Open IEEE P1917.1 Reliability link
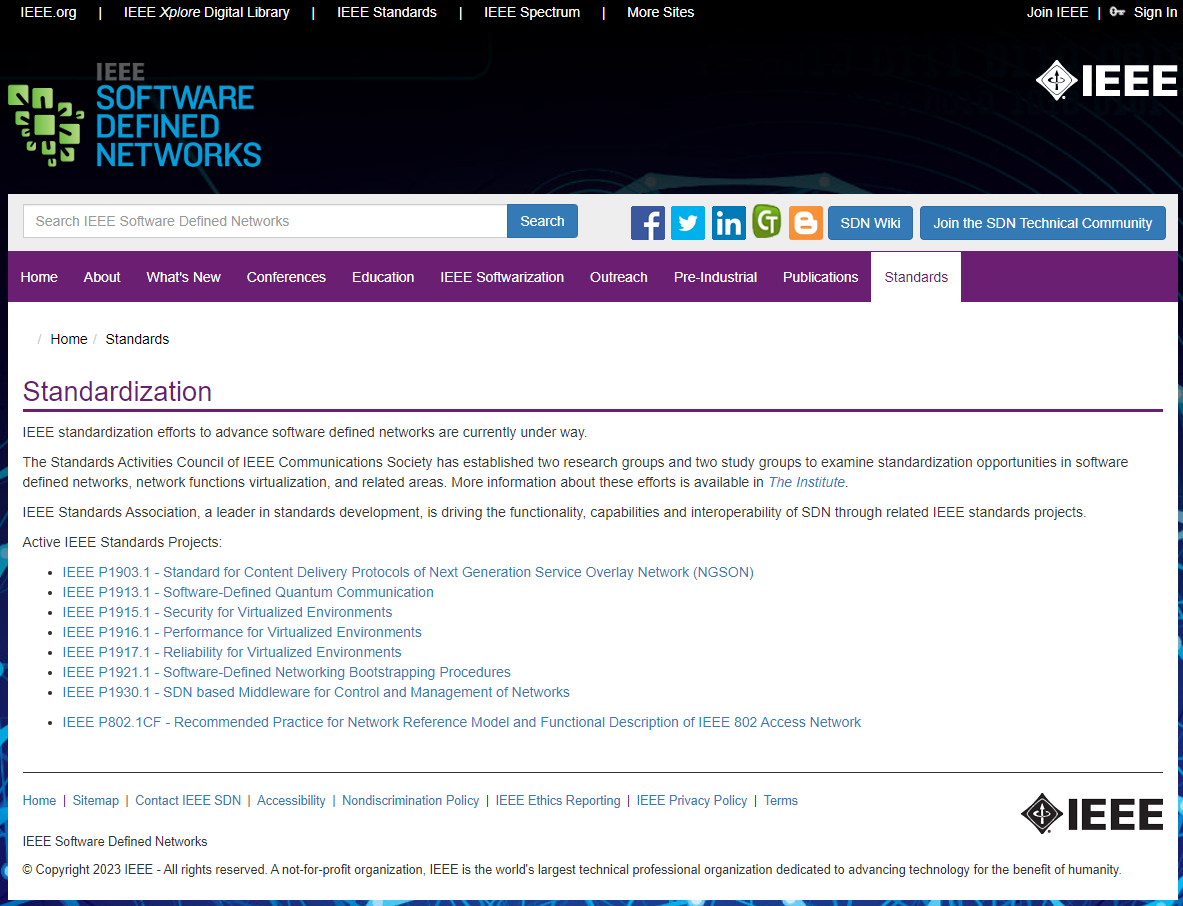 point(232,652)
